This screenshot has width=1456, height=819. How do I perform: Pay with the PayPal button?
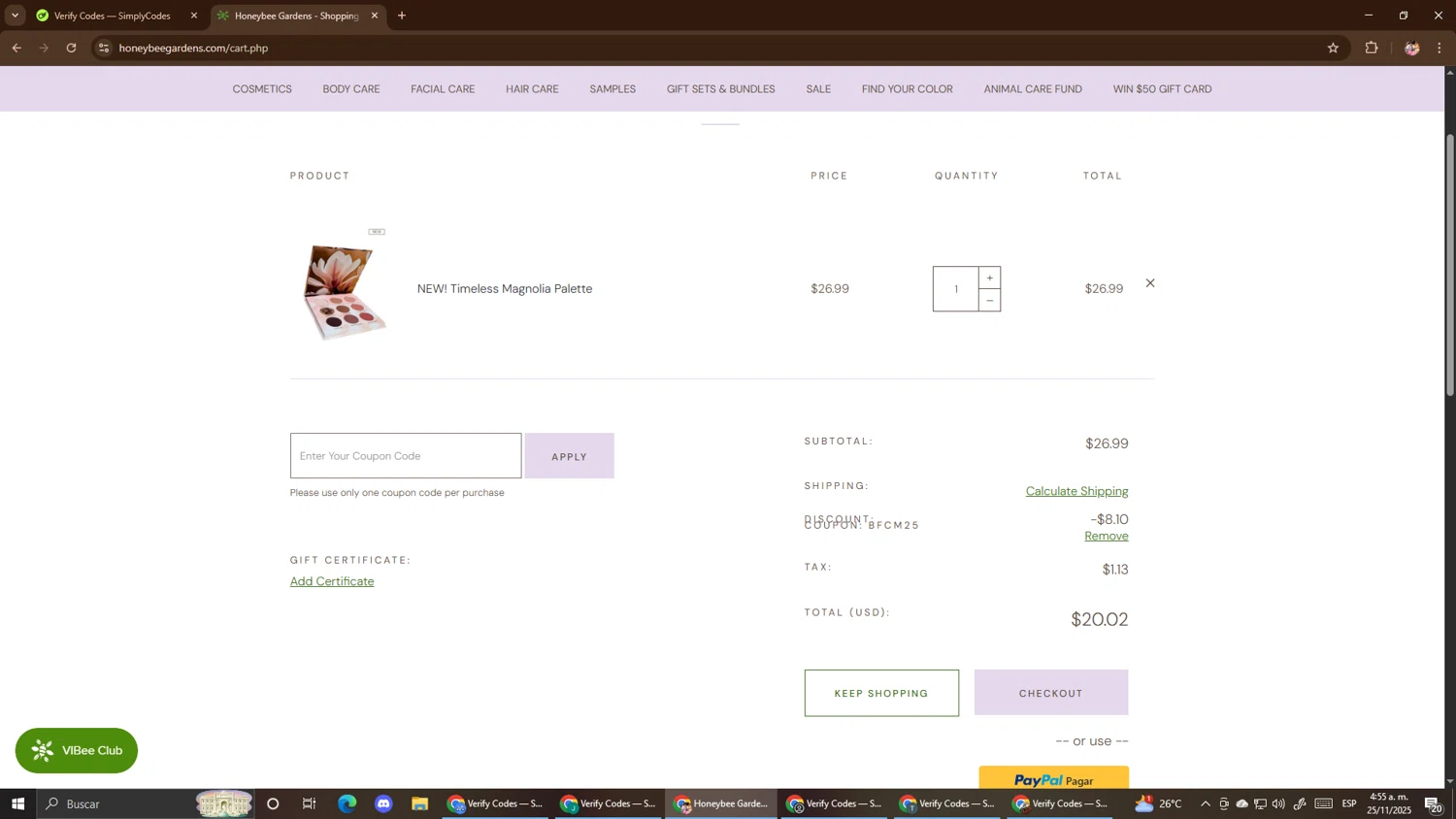[x=1053, y=778]
